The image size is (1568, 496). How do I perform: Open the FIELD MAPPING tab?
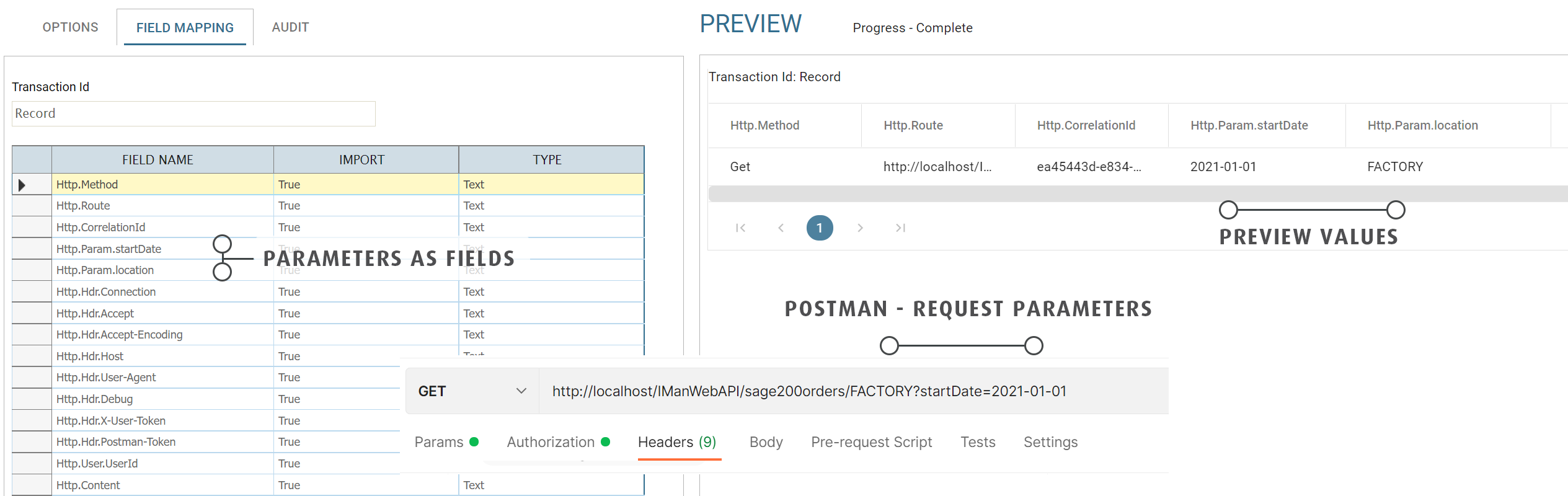pyautogui.click(x=185, y=28)
